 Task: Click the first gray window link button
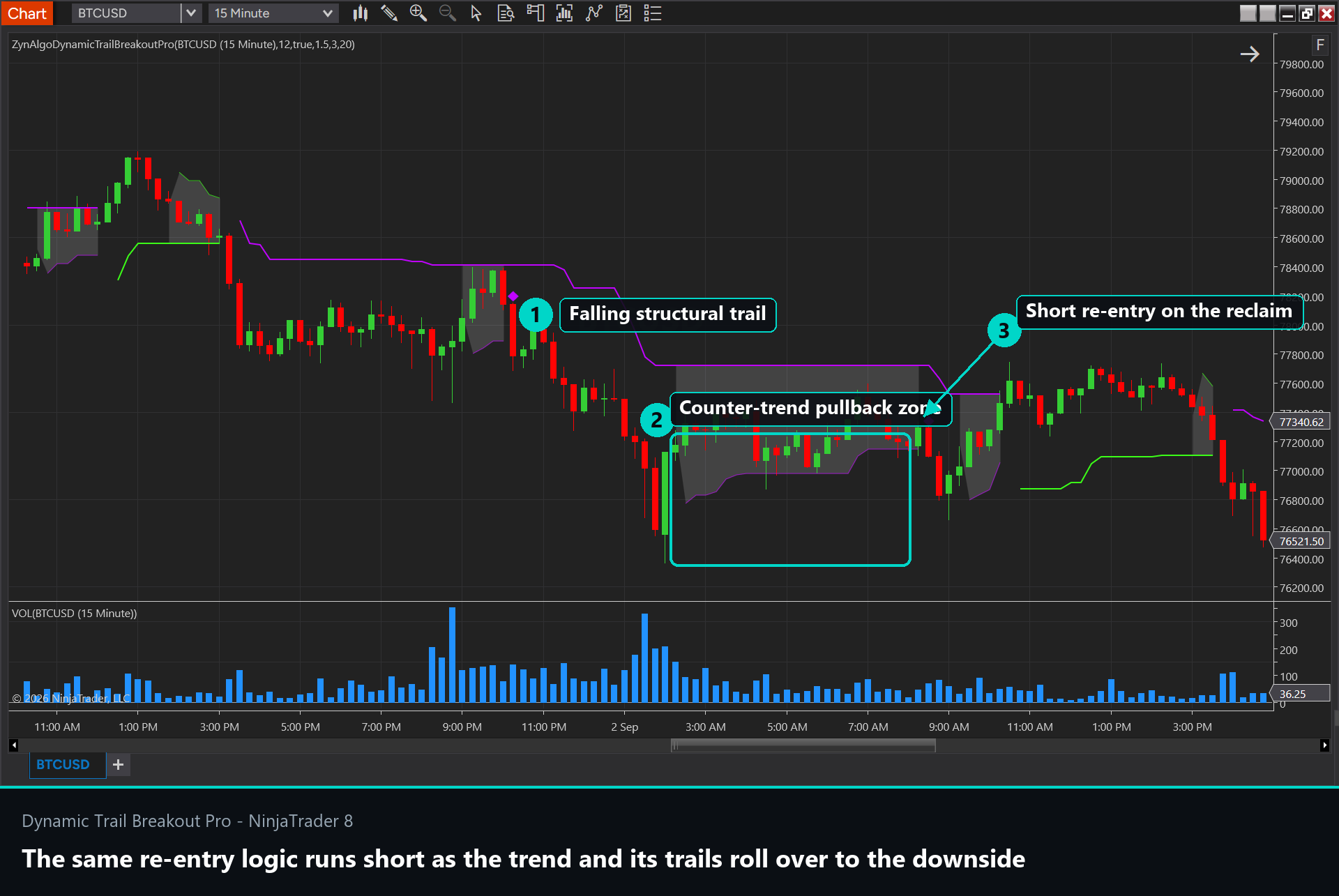pos(1248,13)
